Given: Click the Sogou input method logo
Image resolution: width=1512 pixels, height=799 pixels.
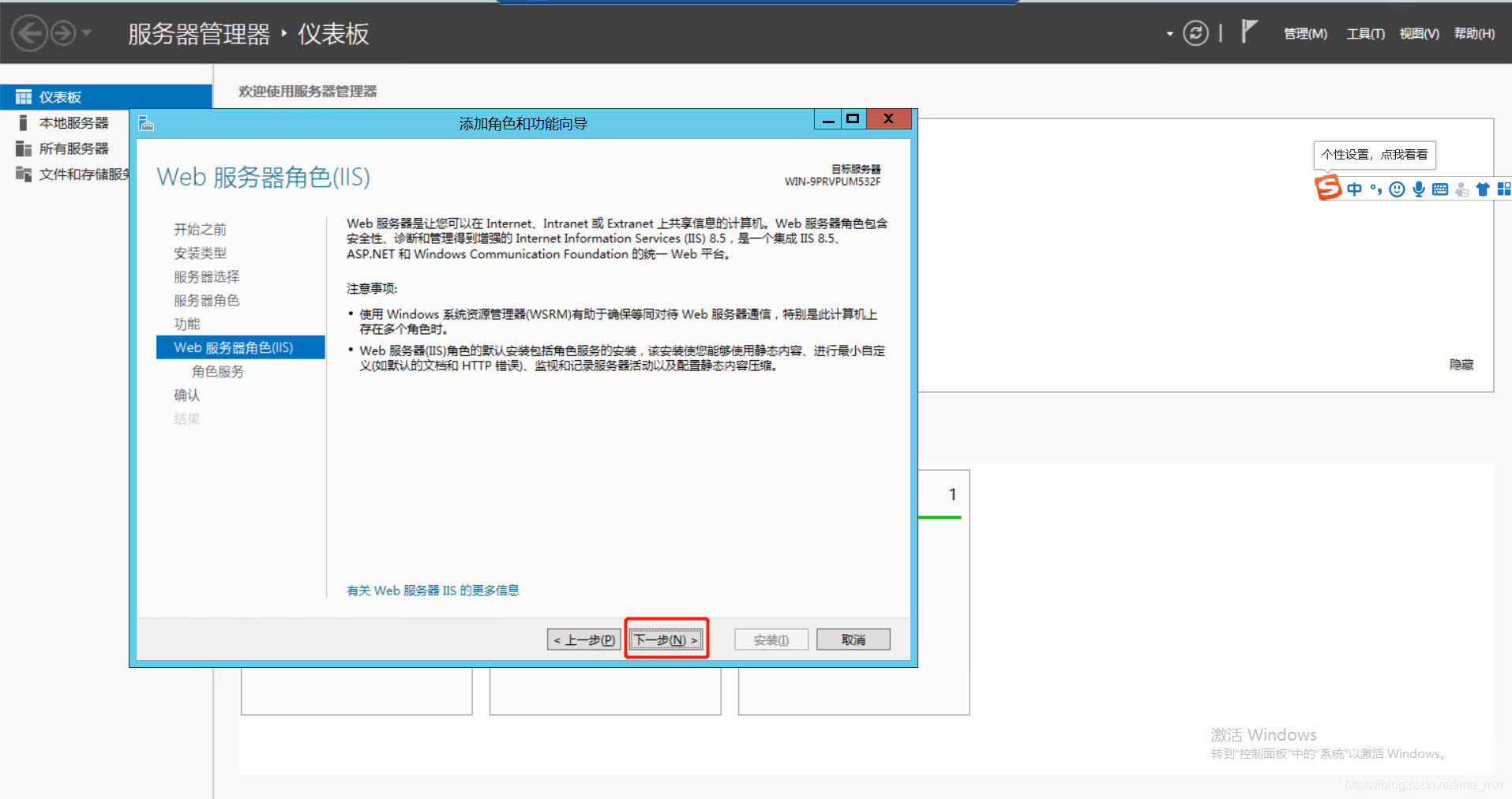Looking at the screenshot, I should [1328, 188].
